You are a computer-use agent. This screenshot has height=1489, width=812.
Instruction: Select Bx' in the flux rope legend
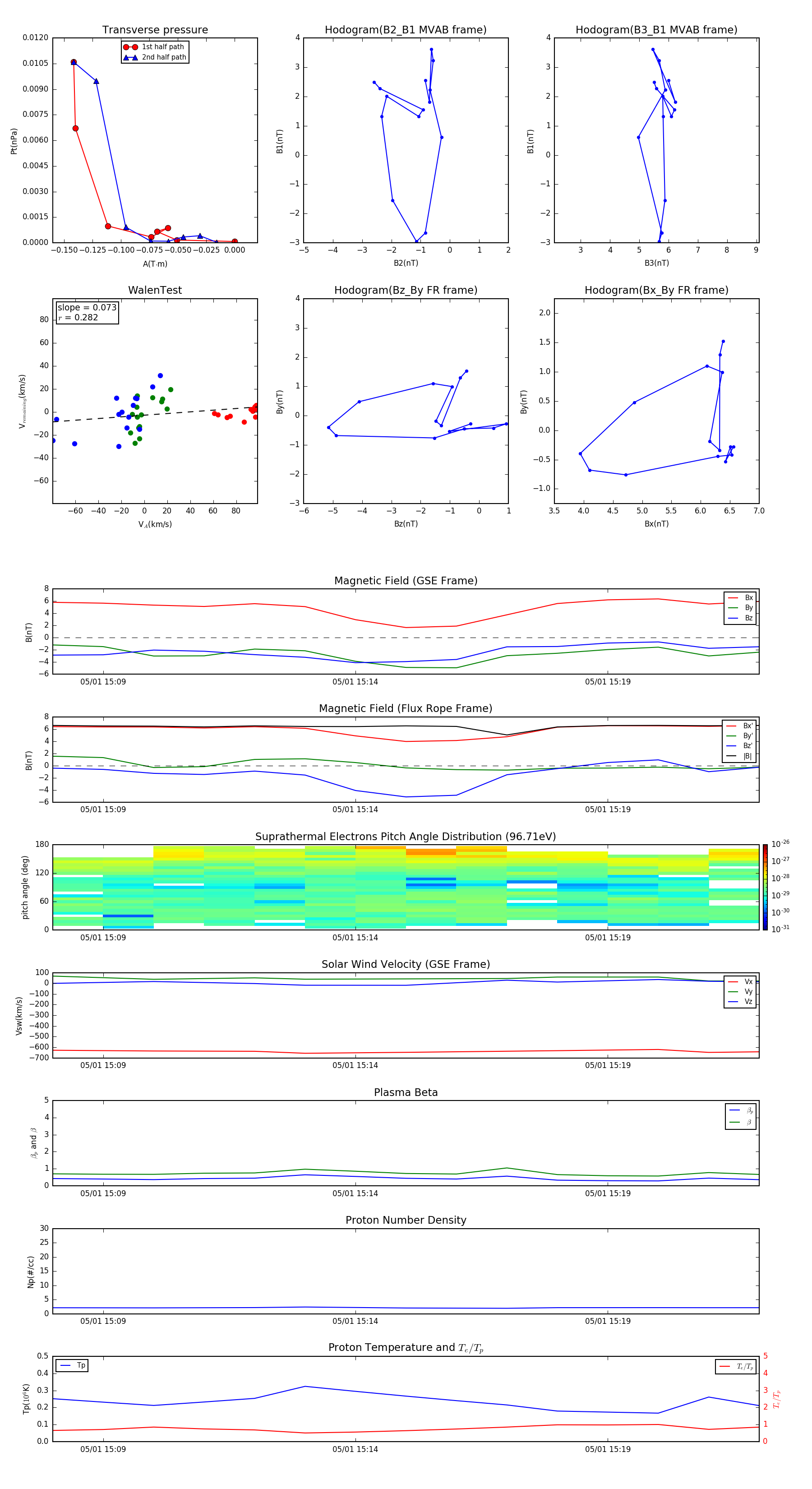tap(740, 726)
